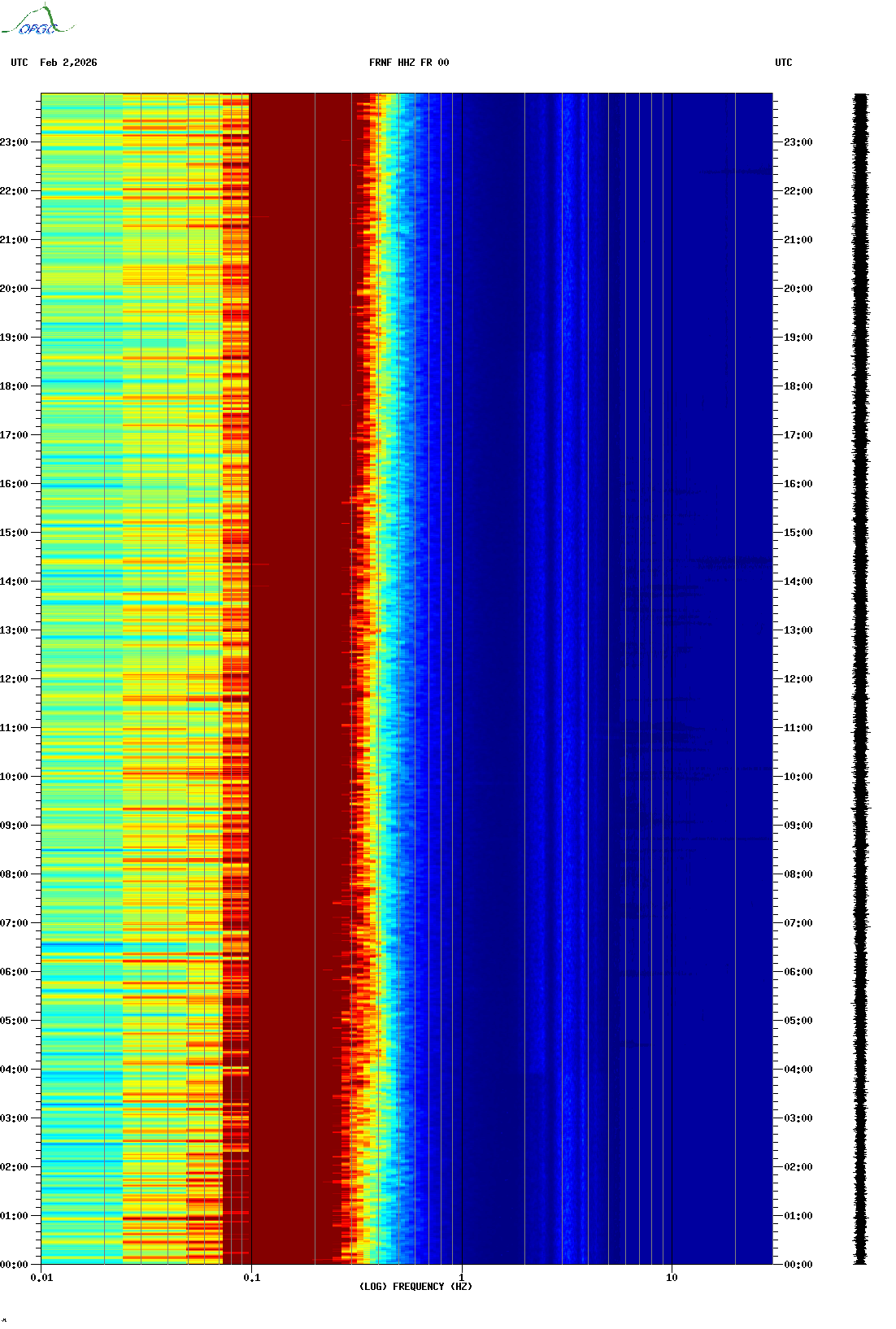The height and width of the screenshot is (1329, 896).
Task: Click the FRNF HHZ FR 00 station title
Action: click(x=408, y=63)
